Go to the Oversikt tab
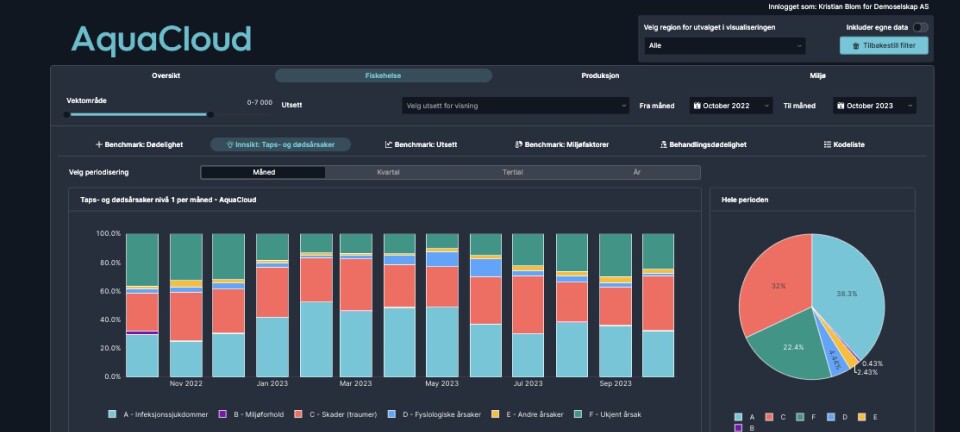The height and width of the screenshot is (432, 960). (166, 76)
